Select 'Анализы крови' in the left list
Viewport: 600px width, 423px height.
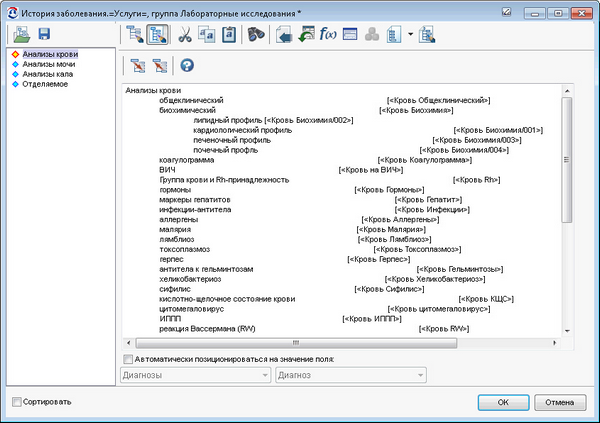coord(50,54)
